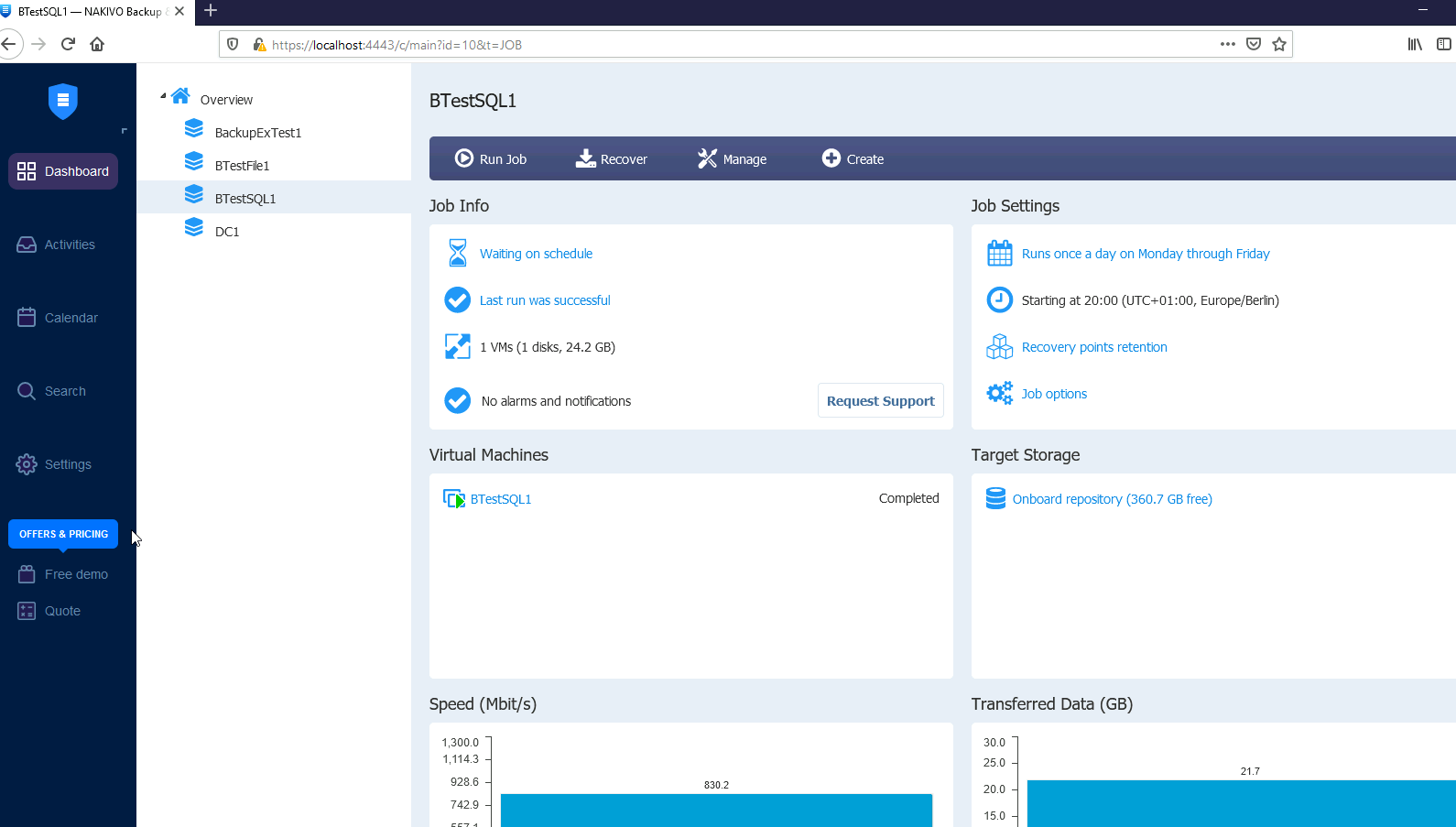Click the BTestFile1 stack icon

[194, 161]
